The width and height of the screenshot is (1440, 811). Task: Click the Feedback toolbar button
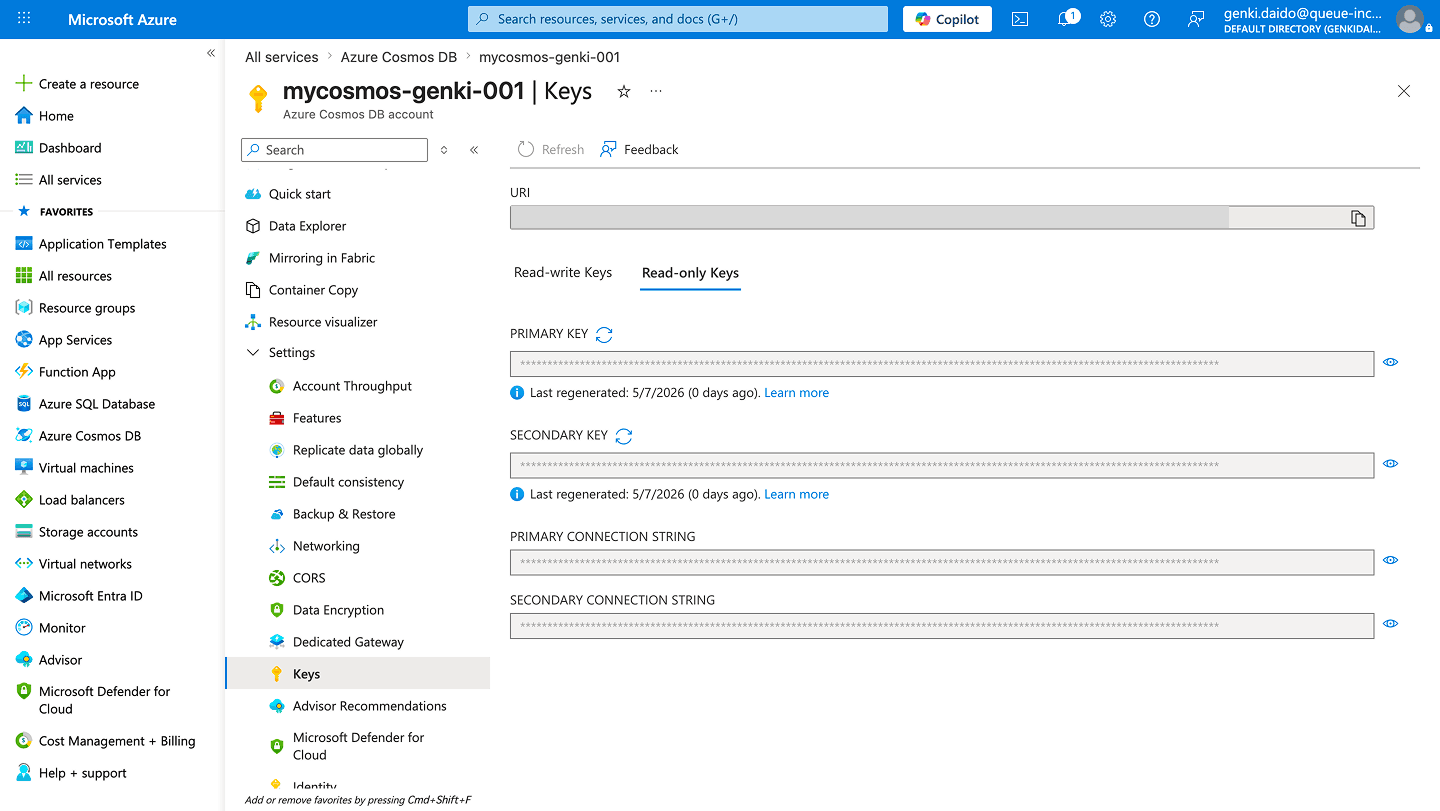[639, 150]
